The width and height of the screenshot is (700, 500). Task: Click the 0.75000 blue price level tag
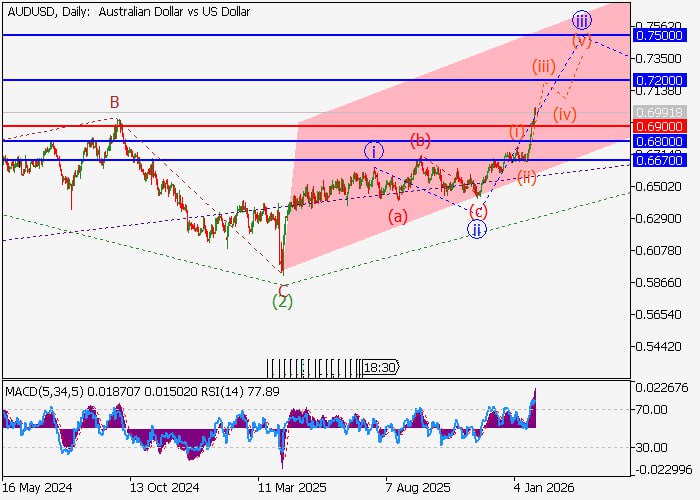(x=665, y=35)
